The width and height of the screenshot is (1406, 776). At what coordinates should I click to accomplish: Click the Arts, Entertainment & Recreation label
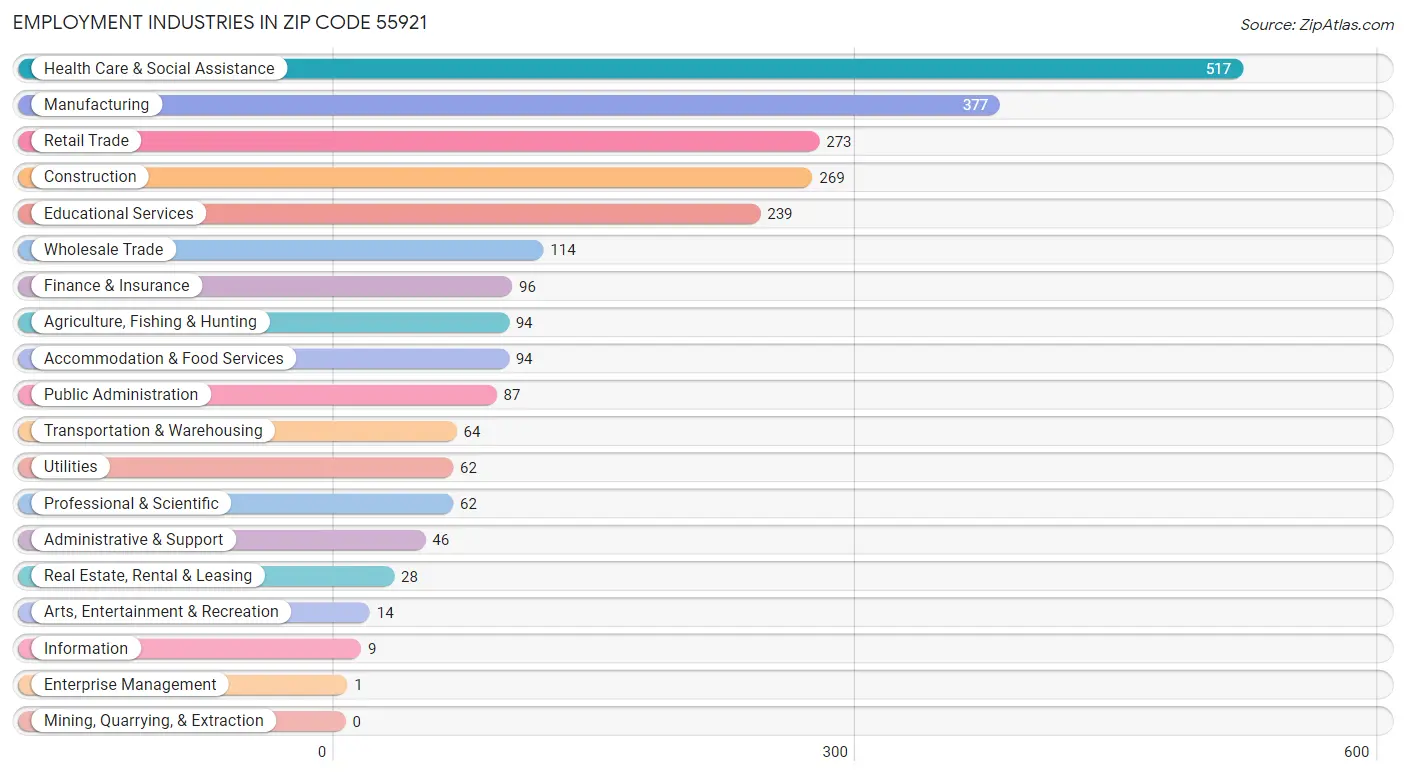(x=161, y=611)
